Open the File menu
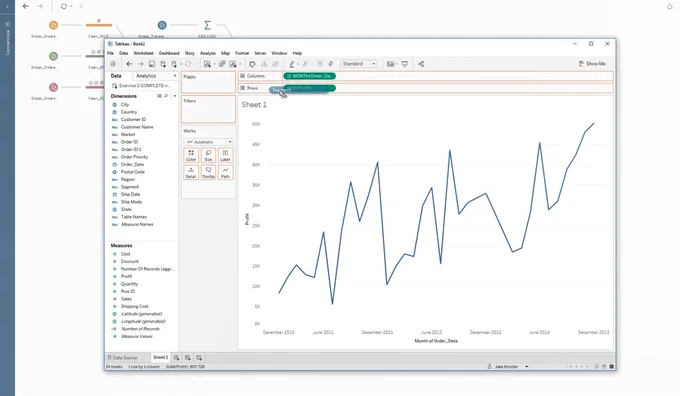Image resolution: width=680 pixels, height=396 pixels. tap(111, 53)
